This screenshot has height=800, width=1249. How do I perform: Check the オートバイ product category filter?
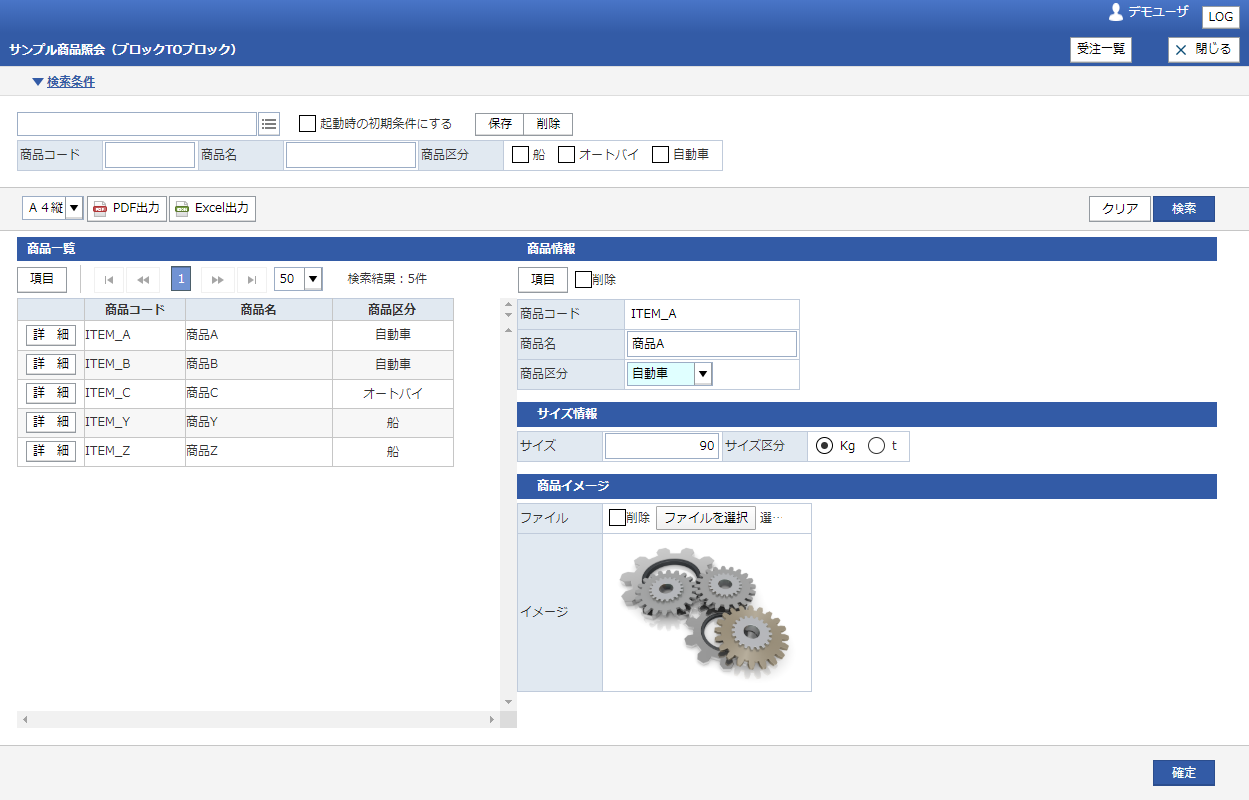pos(567,155)
